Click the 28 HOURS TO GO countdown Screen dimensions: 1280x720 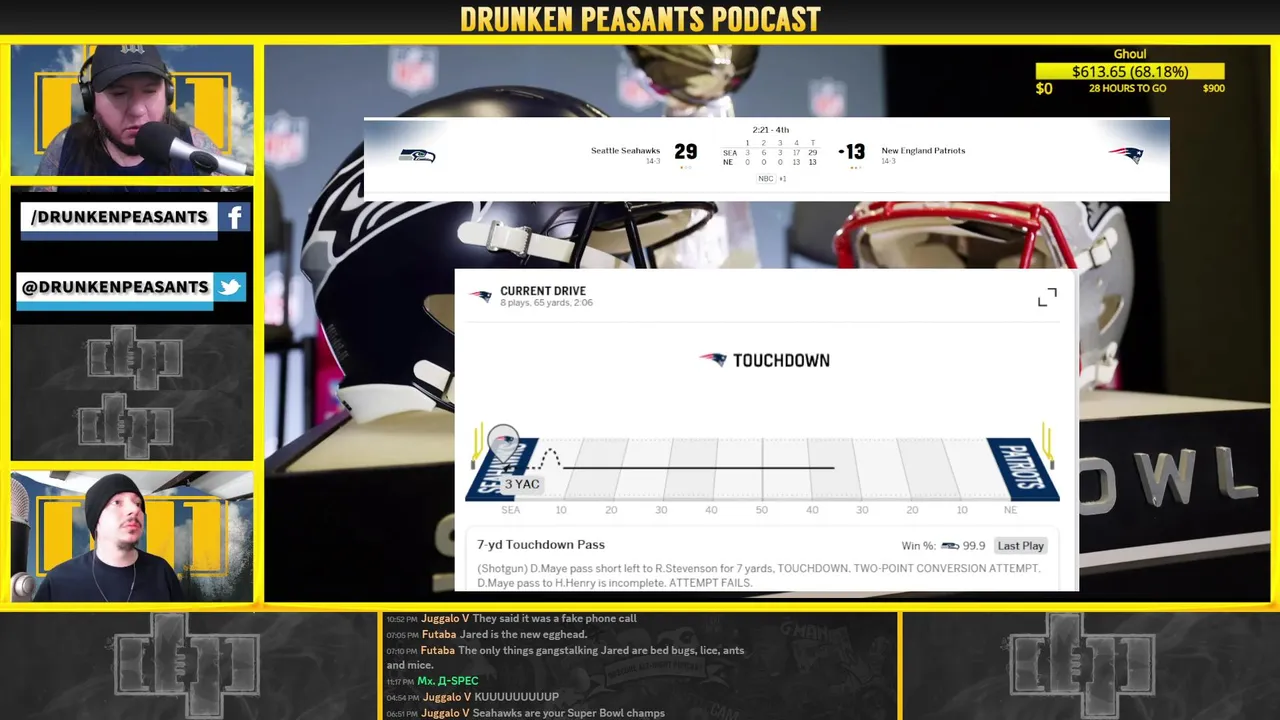[1127, 89]
